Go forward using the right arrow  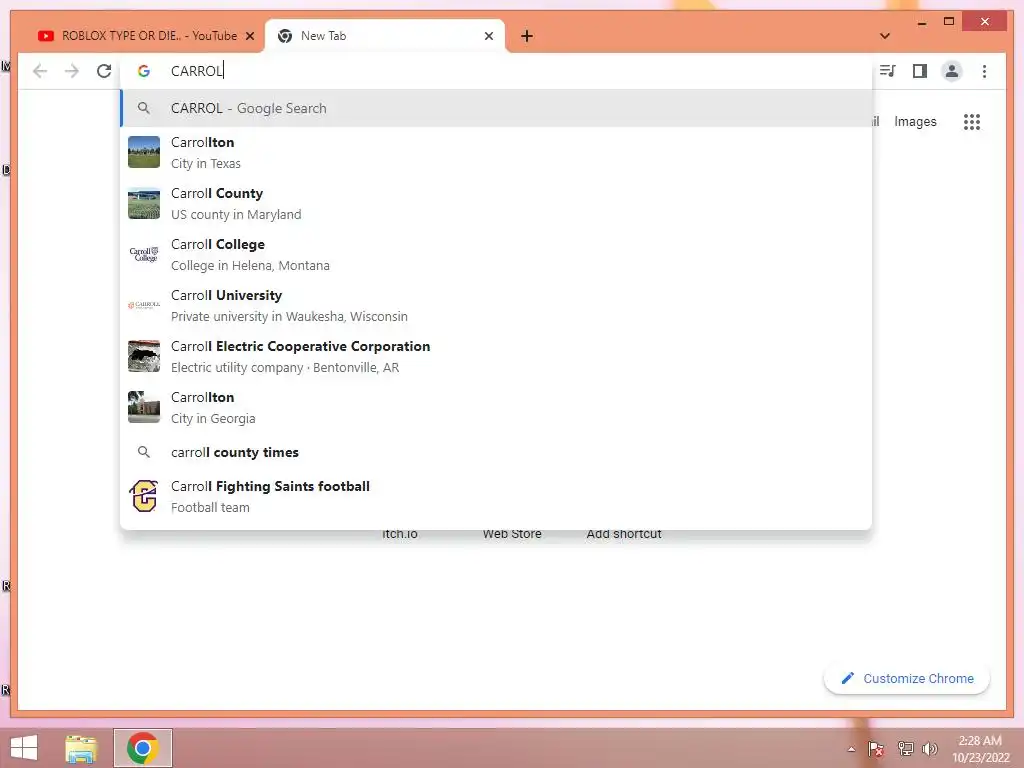click(x=72, y=71)
